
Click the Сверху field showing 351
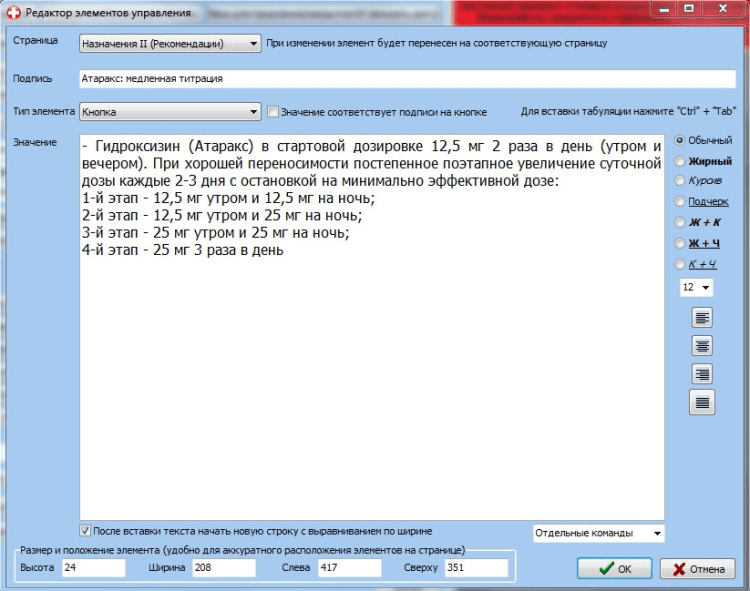(476, 568)
